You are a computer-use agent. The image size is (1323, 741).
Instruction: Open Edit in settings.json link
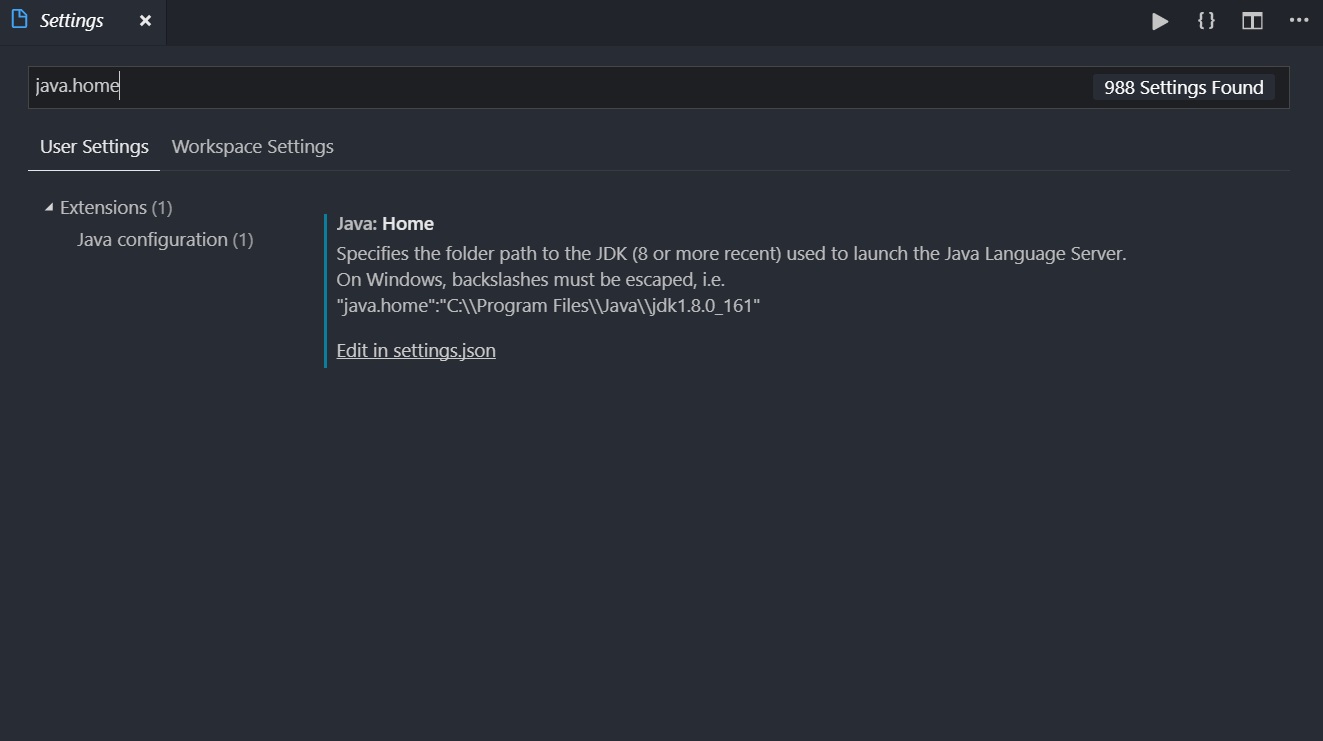coord(416,351)
